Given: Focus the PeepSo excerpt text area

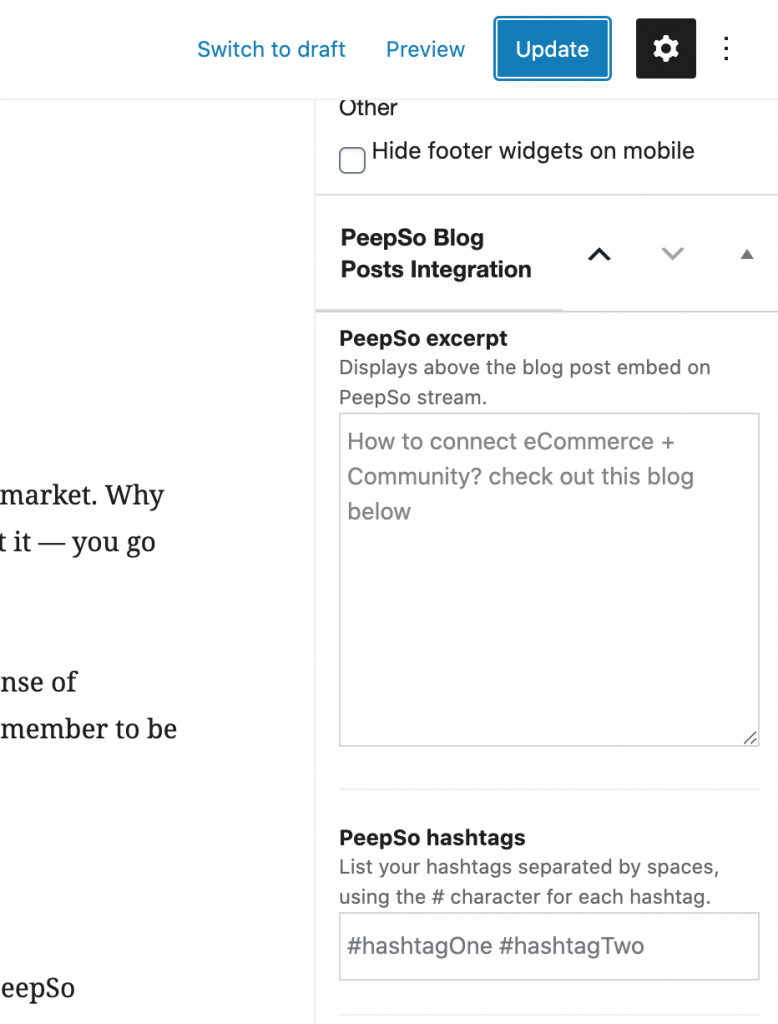Looking at the screenshot, I should tap(549, 579).
